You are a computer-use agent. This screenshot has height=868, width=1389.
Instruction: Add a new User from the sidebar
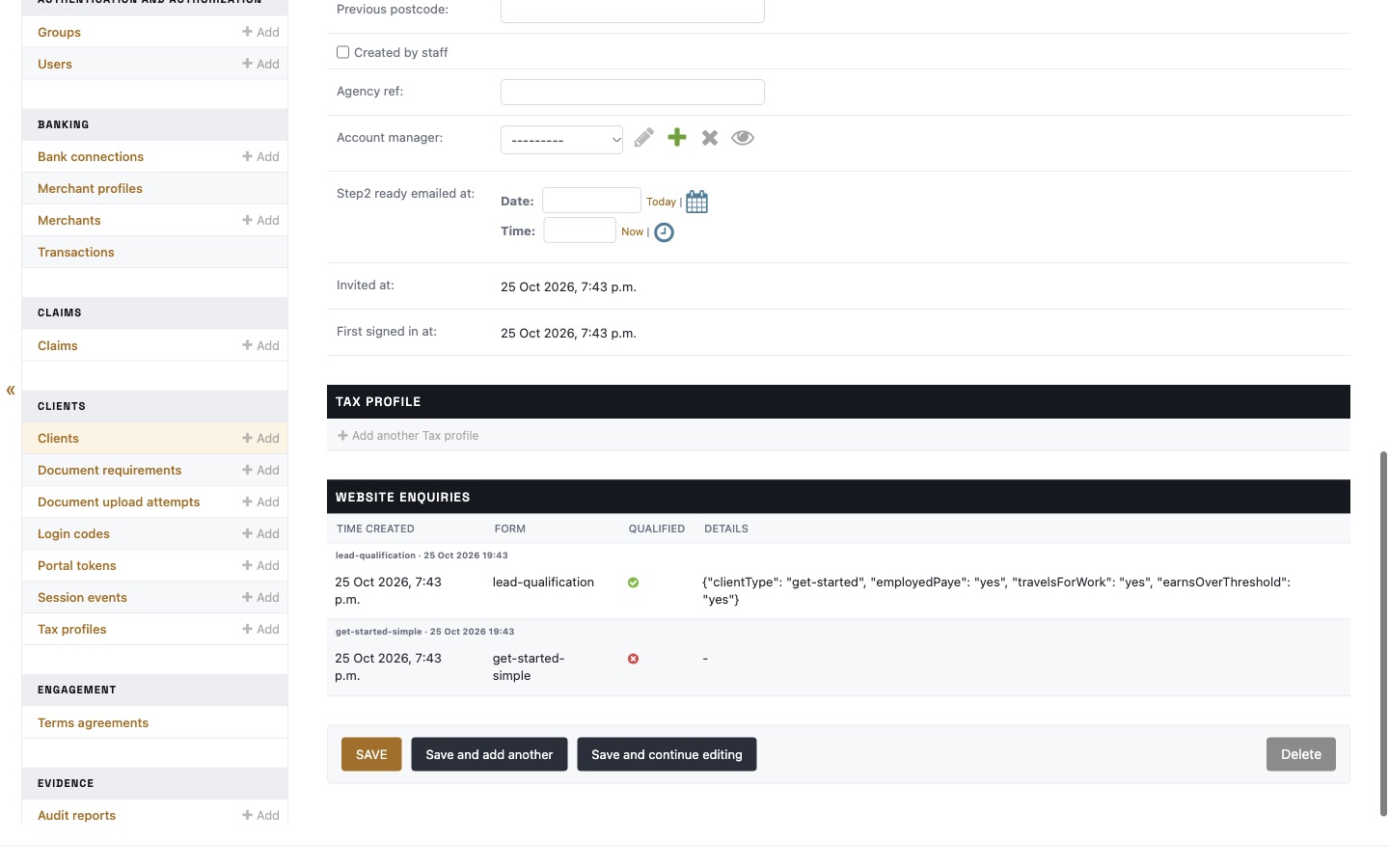tap(260, 64)
